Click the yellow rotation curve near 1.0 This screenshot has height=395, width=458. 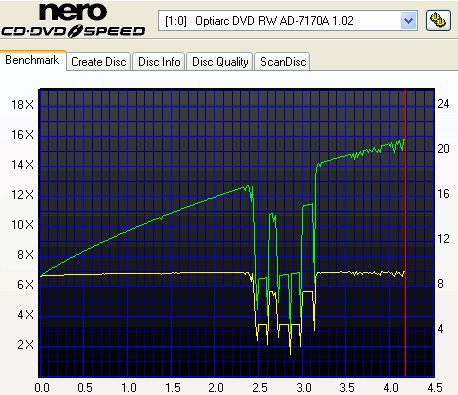pyautogui.click(x=128, y=274)
